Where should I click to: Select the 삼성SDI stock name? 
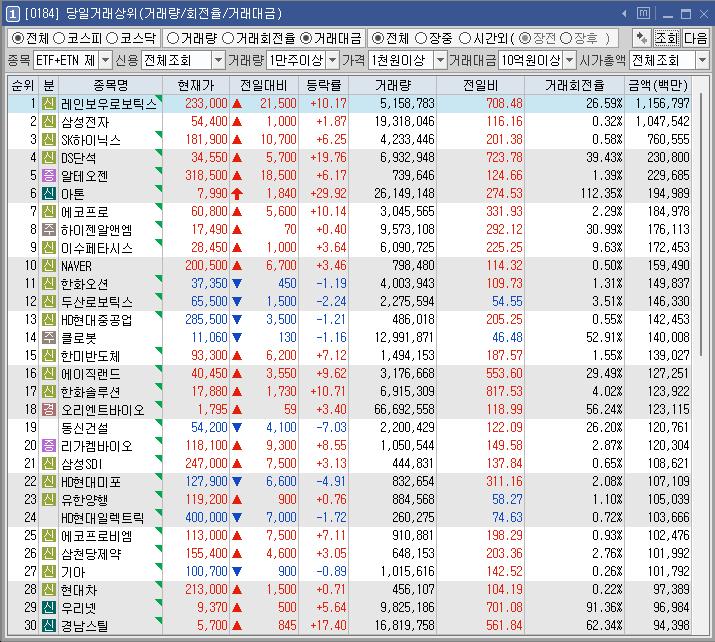(82, 464)
